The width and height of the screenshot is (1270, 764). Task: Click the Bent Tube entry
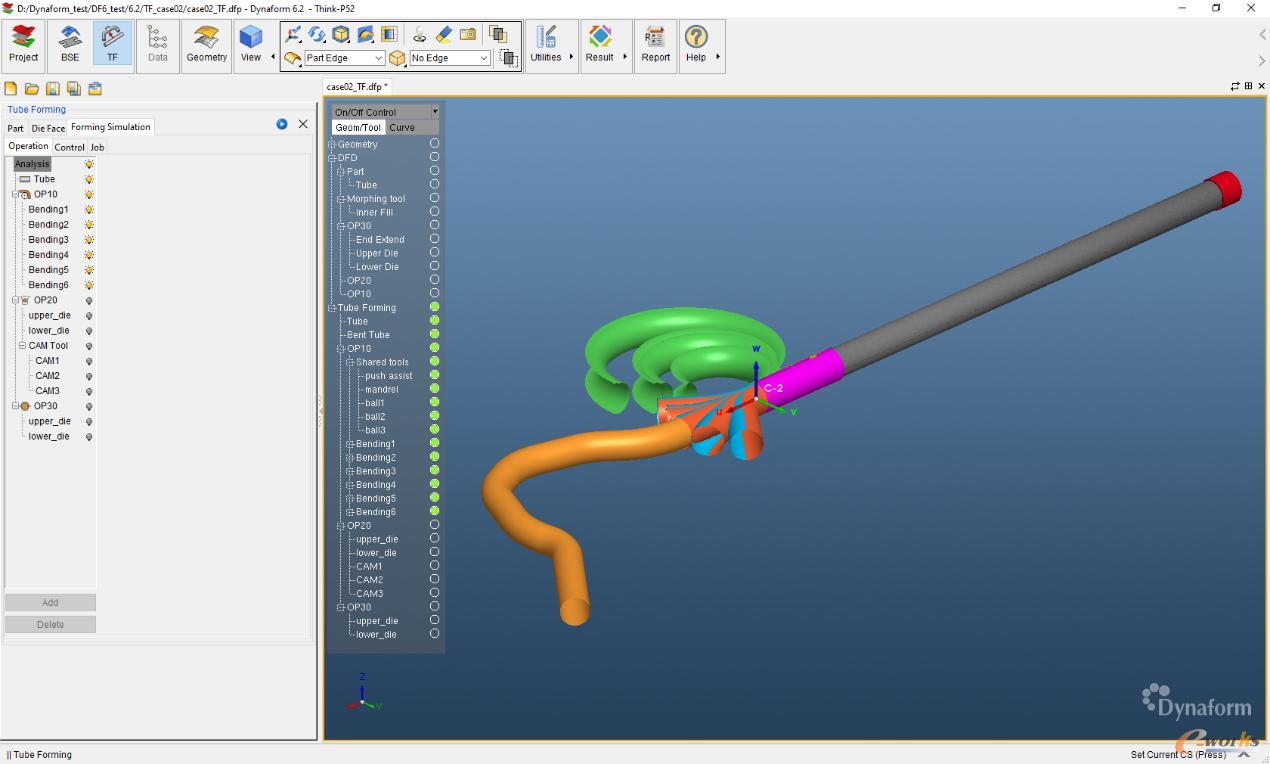point(368,335)
